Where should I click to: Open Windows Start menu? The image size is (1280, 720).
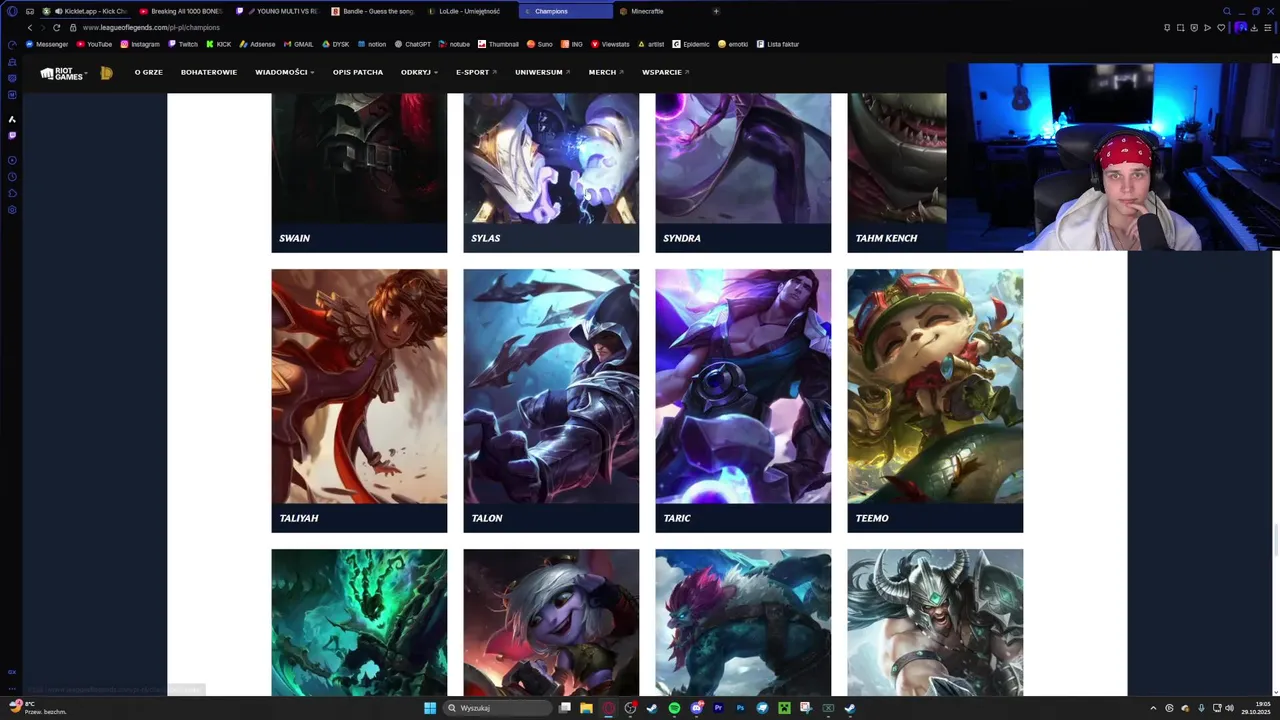point(430,708)
